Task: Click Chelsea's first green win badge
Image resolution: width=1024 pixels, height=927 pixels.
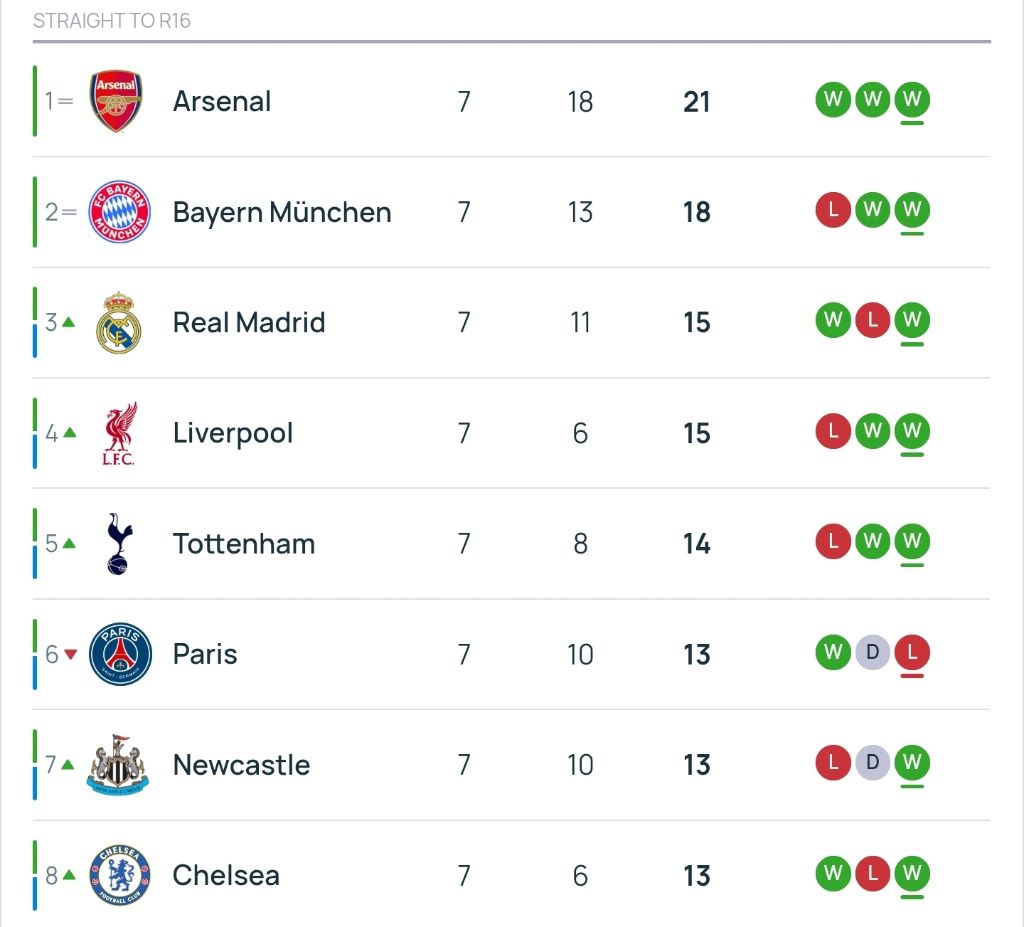Action: click(x=833, y=874)
